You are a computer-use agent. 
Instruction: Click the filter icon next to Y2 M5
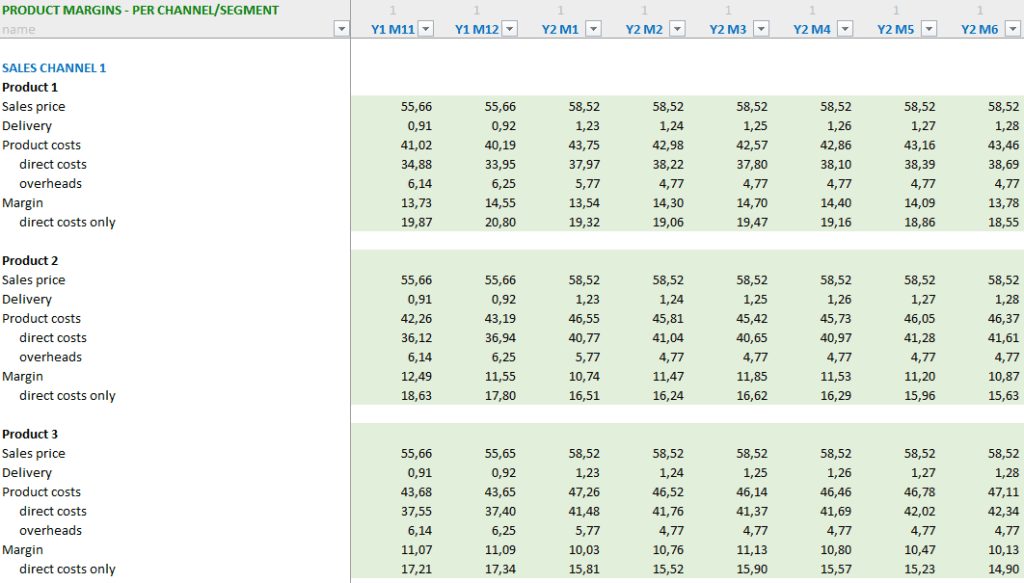pos(930,28)
